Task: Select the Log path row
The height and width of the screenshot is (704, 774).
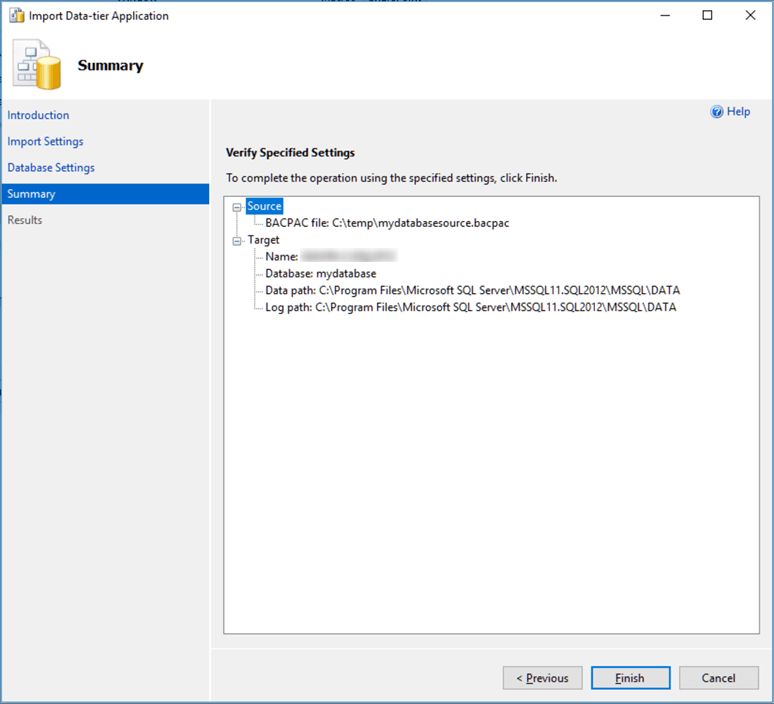Action: click(x=470, y=307)
